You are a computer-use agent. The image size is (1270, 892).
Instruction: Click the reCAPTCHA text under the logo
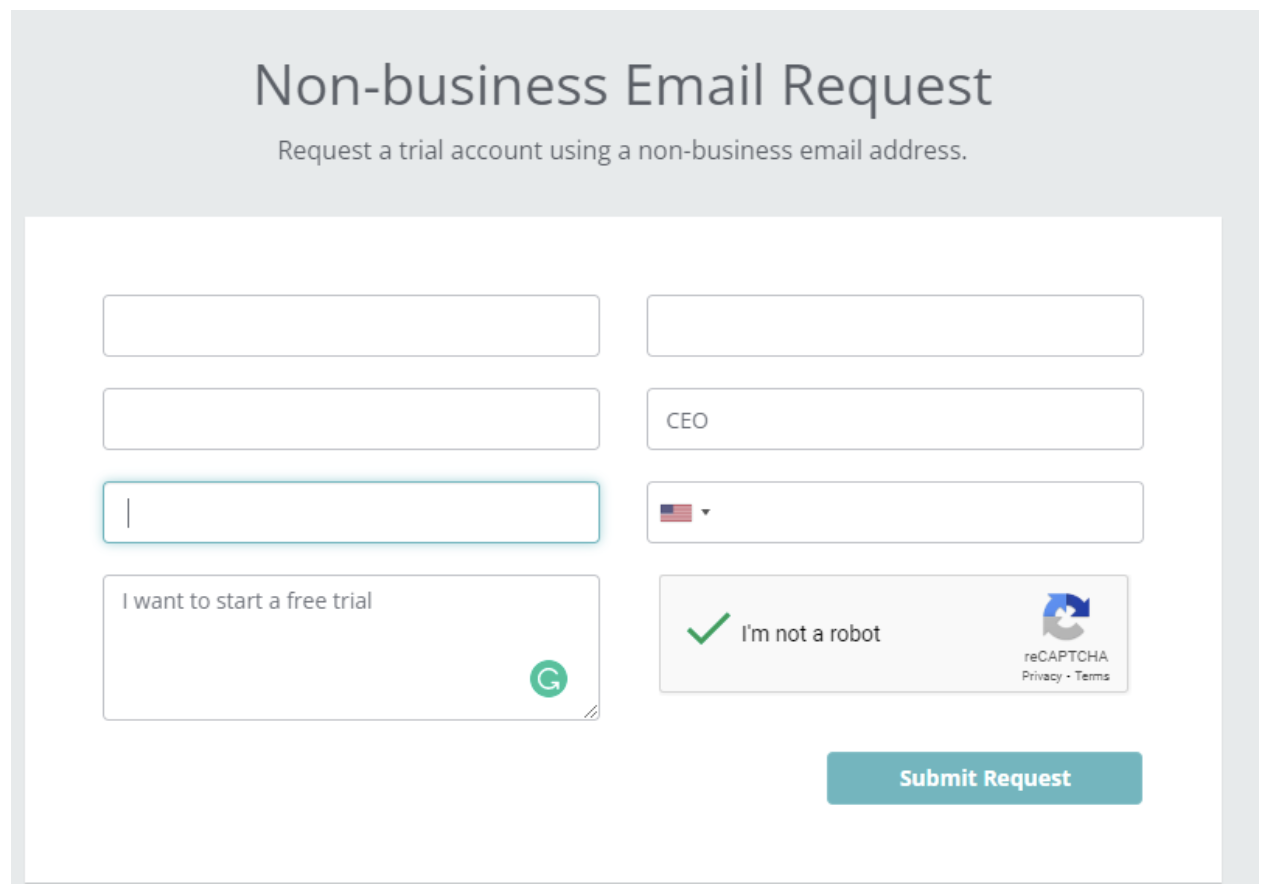1065,657
